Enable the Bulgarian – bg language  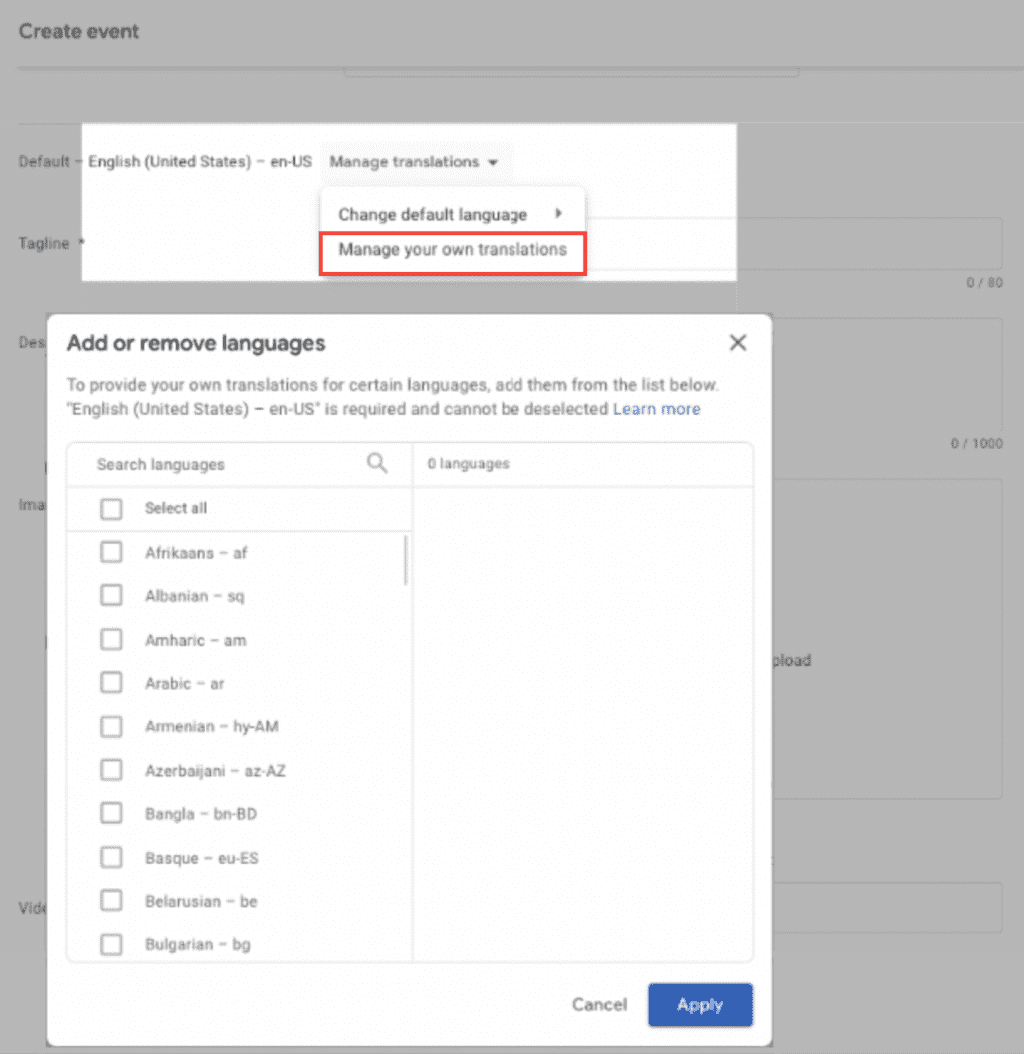111,944
